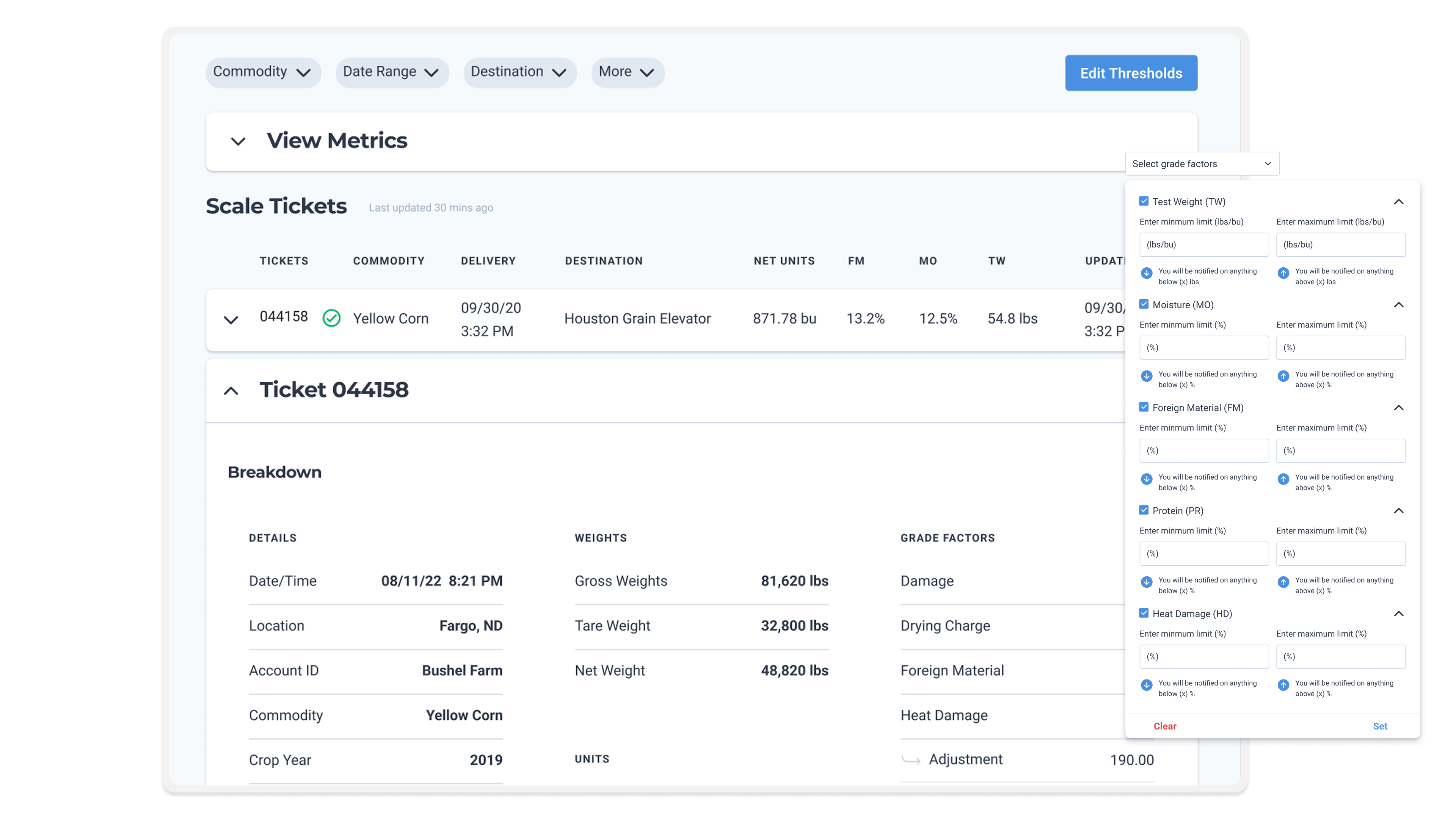Toggle the Heat Damage (HD) checkbox
This screenshot has width=1456, height=819.
coord(1144,613)
